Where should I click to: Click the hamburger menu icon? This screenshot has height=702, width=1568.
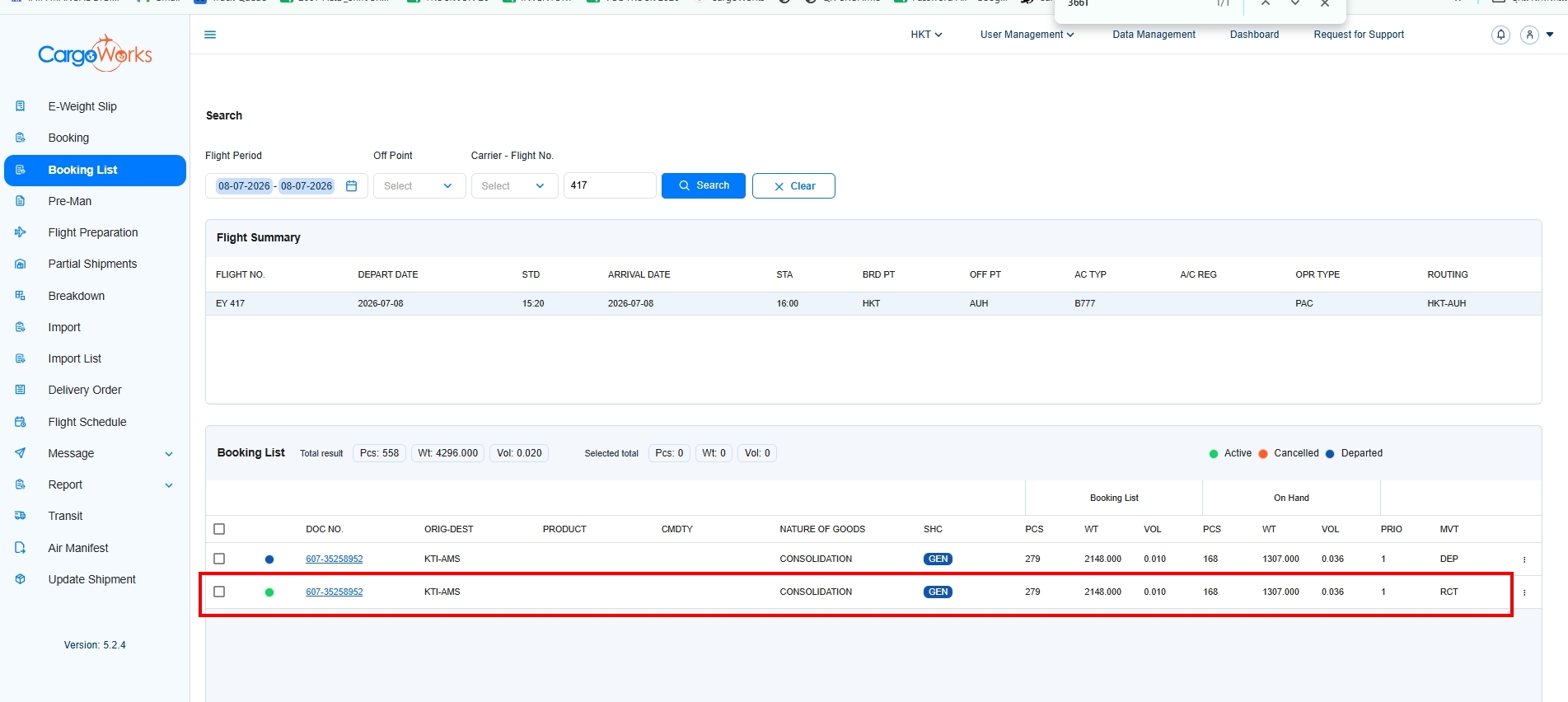click(210, 35)
